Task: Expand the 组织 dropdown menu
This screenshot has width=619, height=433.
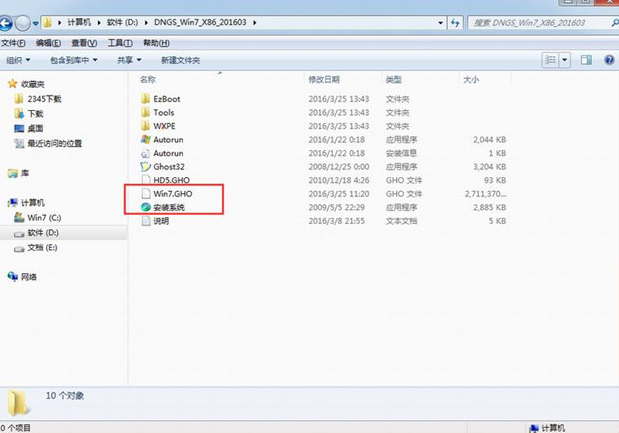Action: (18, 60)
